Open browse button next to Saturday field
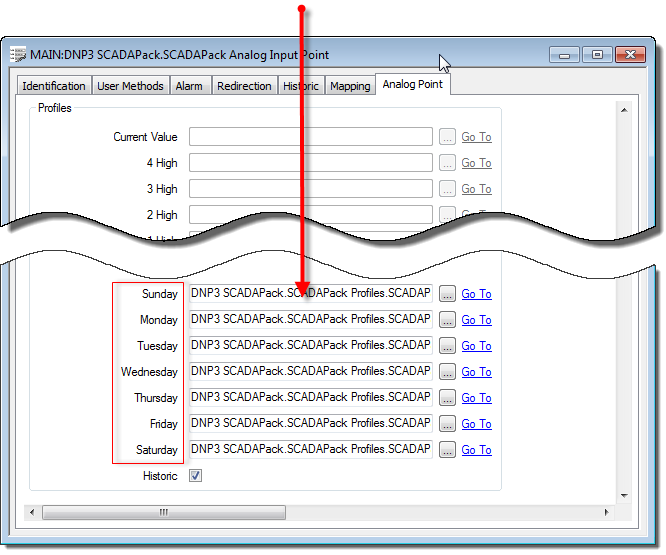This screenshot has width=666, height=555. pos(447,450)
